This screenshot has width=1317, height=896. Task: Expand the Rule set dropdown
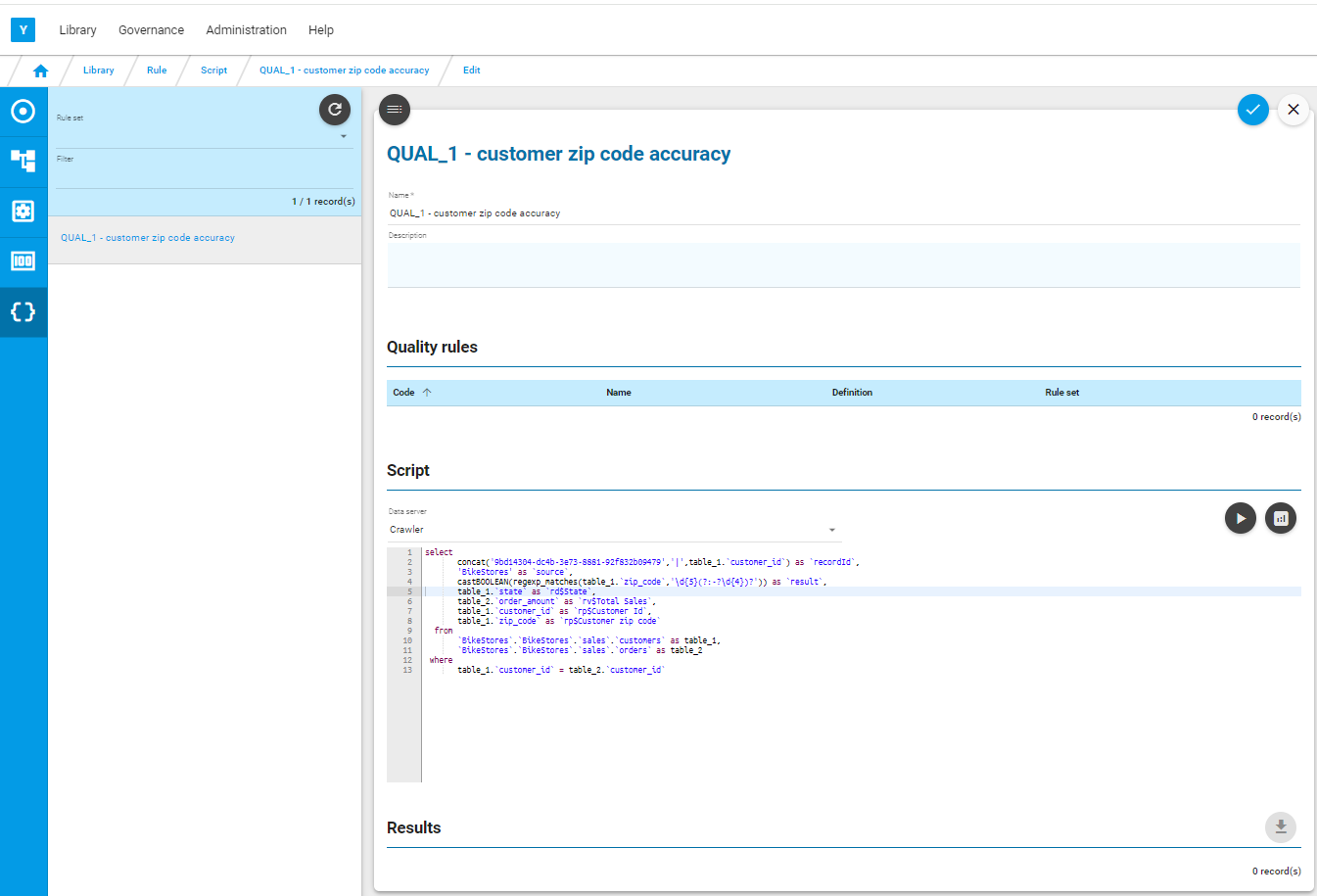(343, 136)
